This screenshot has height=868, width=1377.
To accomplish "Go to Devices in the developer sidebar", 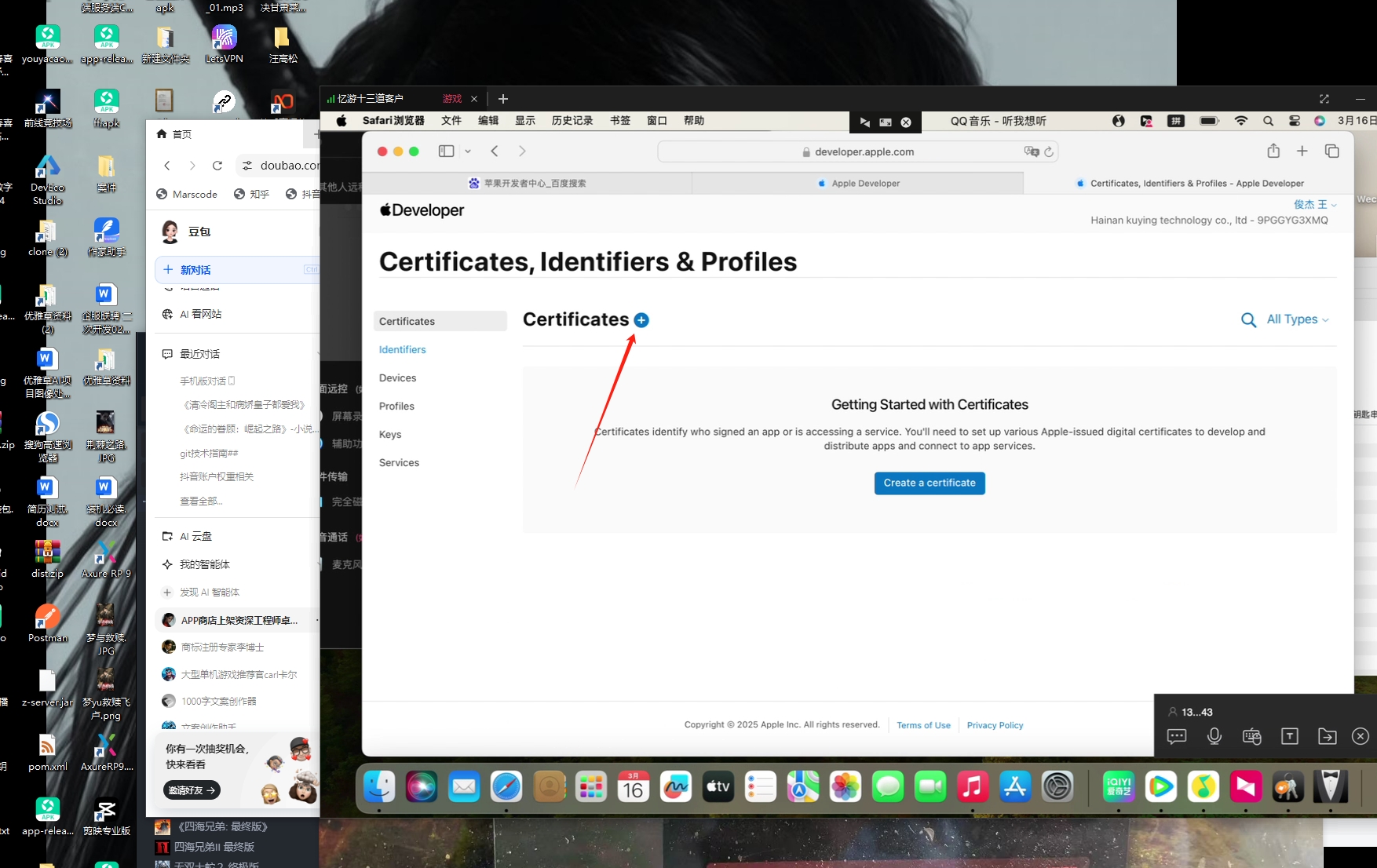I will tap(397, 377).
